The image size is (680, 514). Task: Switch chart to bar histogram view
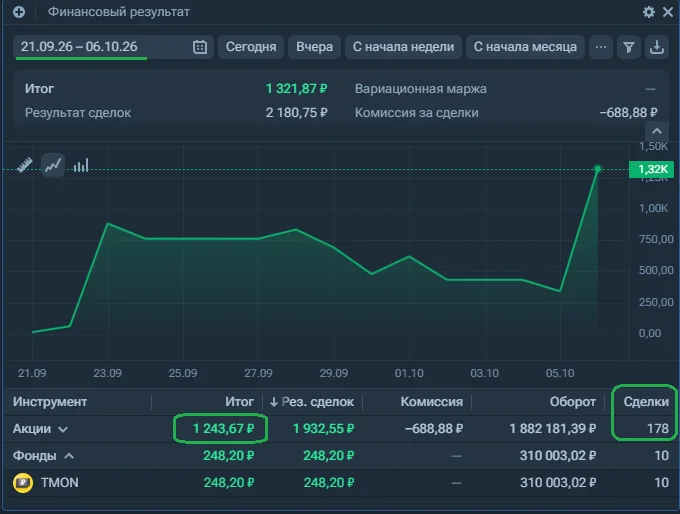pyautogui.click(x=81, y=165)
